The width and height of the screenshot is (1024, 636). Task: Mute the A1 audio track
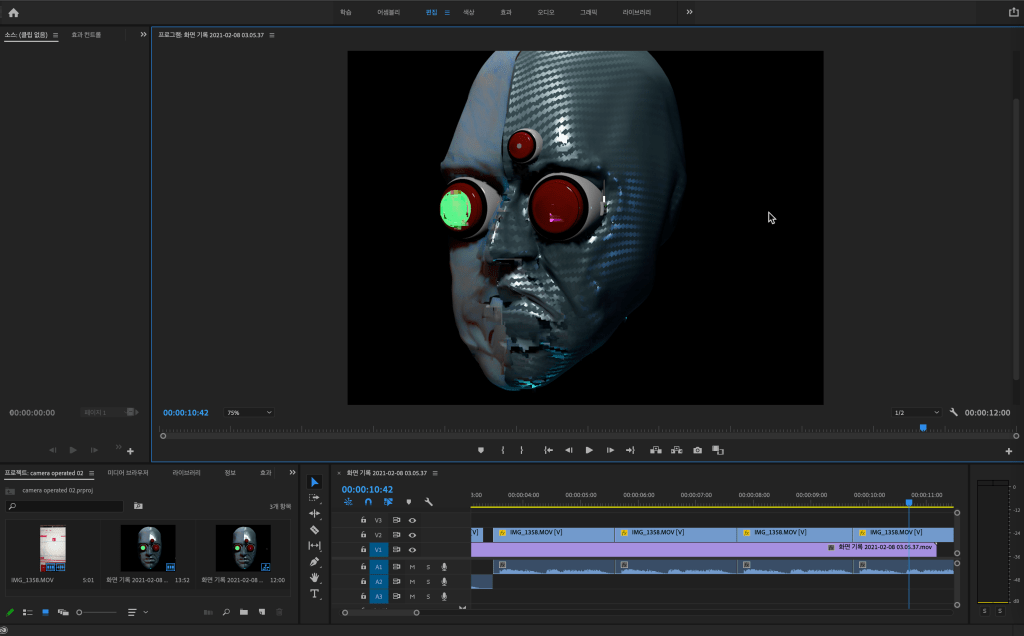pyautogui.click(x=412, y=567)
